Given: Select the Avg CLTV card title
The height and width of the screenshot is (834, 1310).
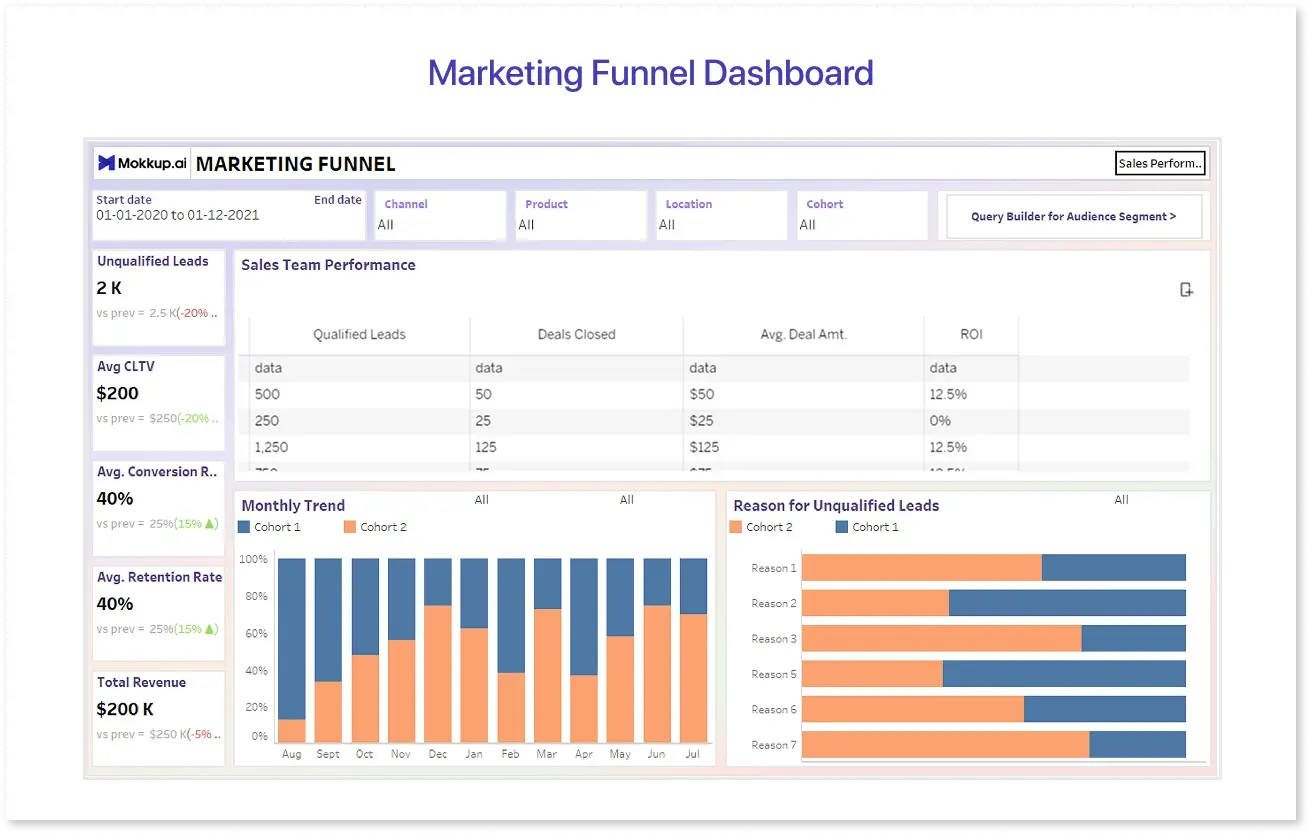Looking at the screenshot, I should click(x=126, y=366).
